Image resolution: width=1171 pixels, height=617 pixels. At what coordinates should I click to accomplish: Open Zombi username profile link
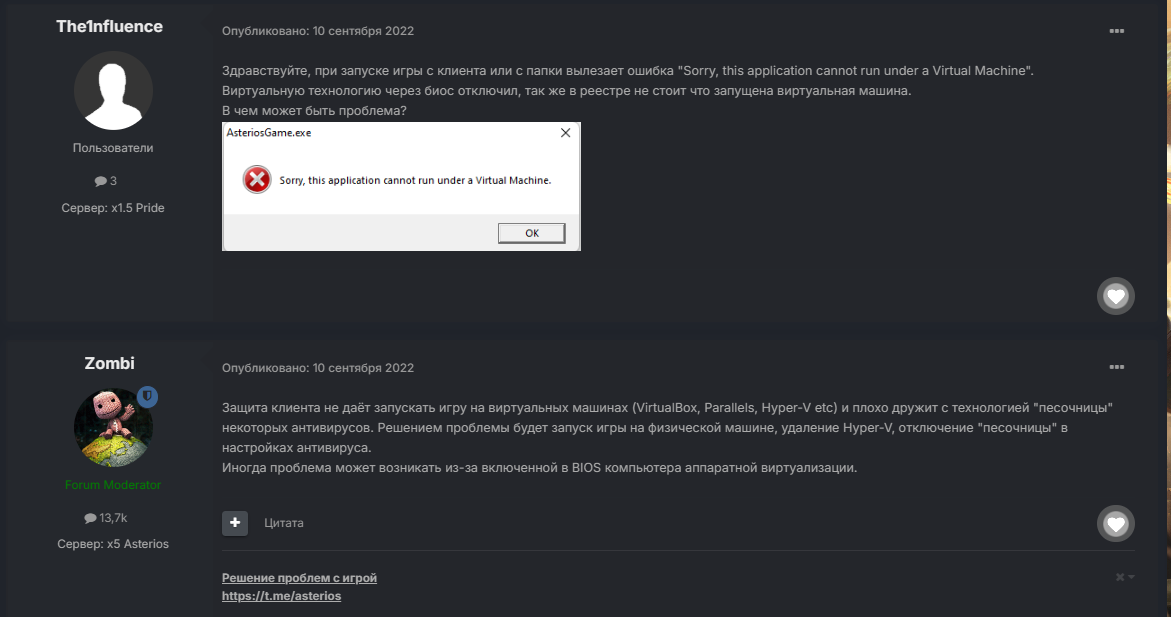[109, 363]
